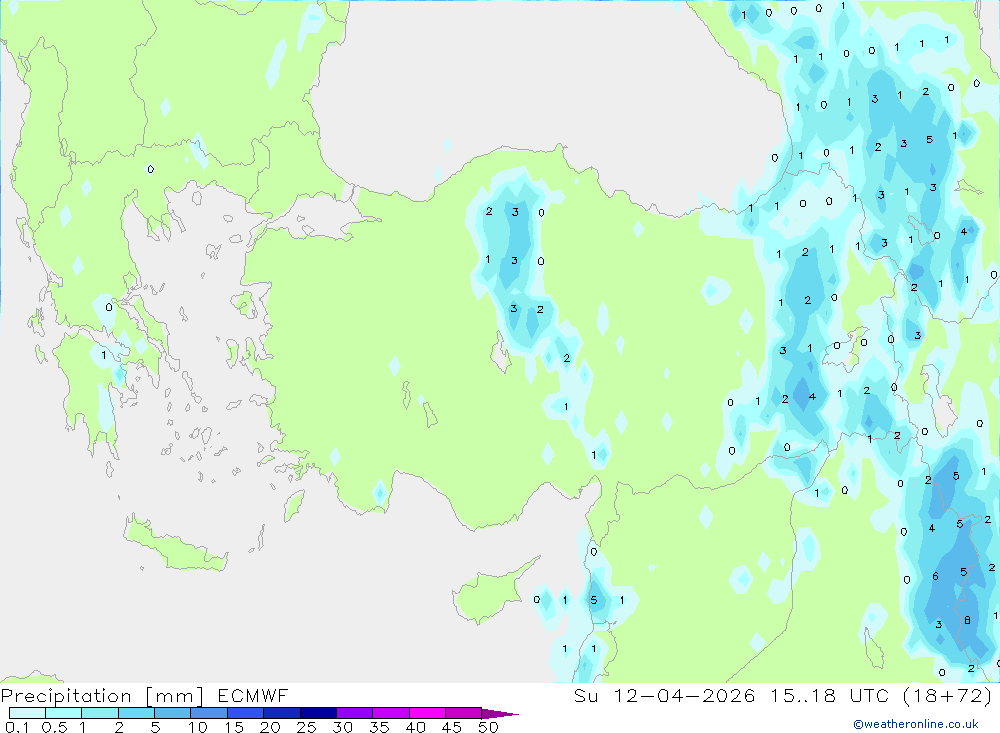This screenshot has width=1000, height=733.
Task: Click the precipitation value 6 on the map
Action: pos(935,576)
